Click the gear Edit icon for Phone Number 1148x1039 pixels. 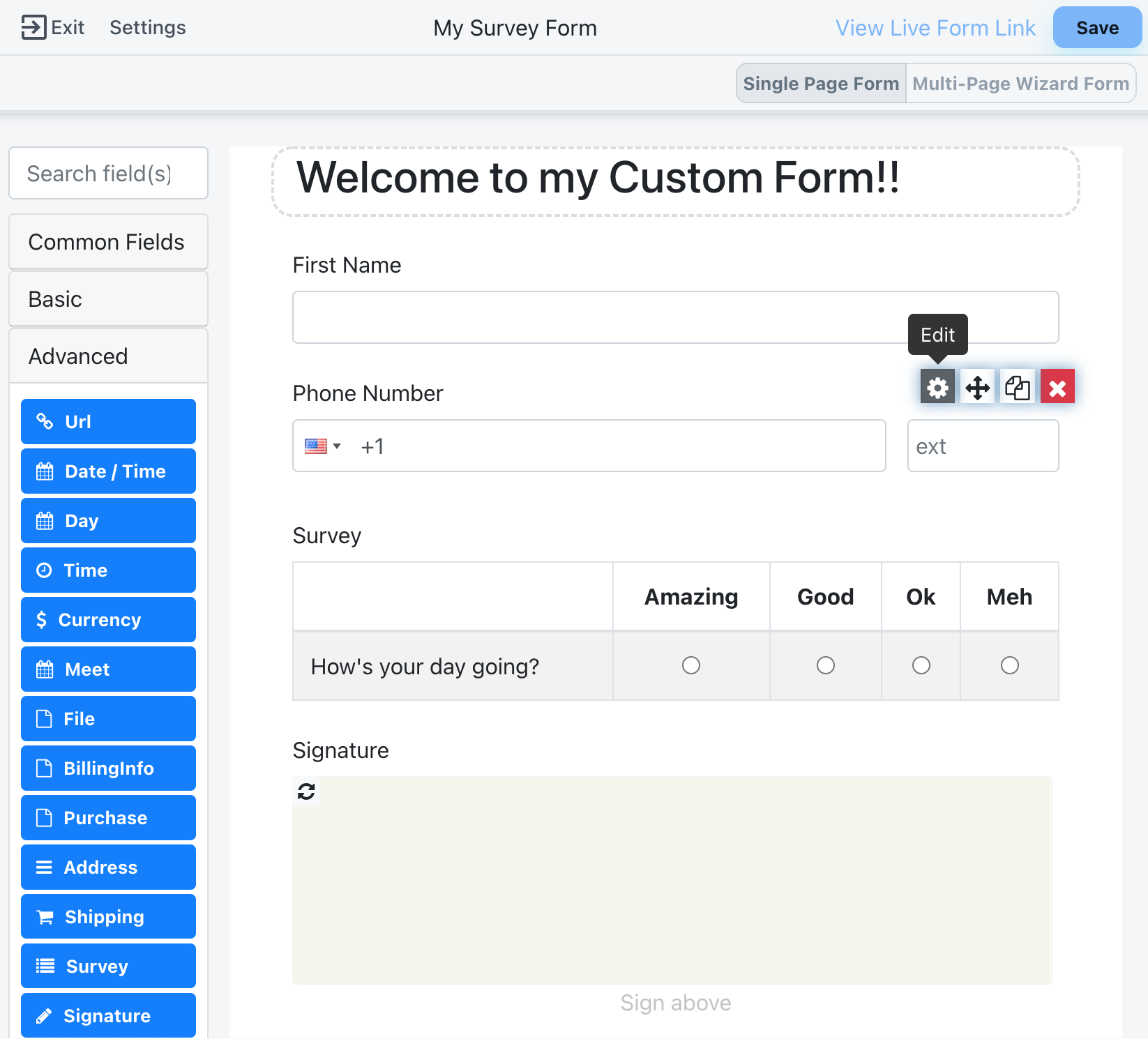click(x=937, y=387)
